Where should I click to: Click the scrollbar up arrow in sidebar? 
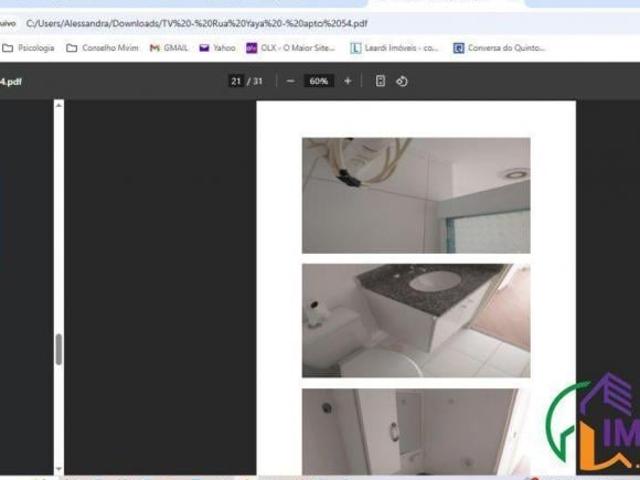[59, 103]
